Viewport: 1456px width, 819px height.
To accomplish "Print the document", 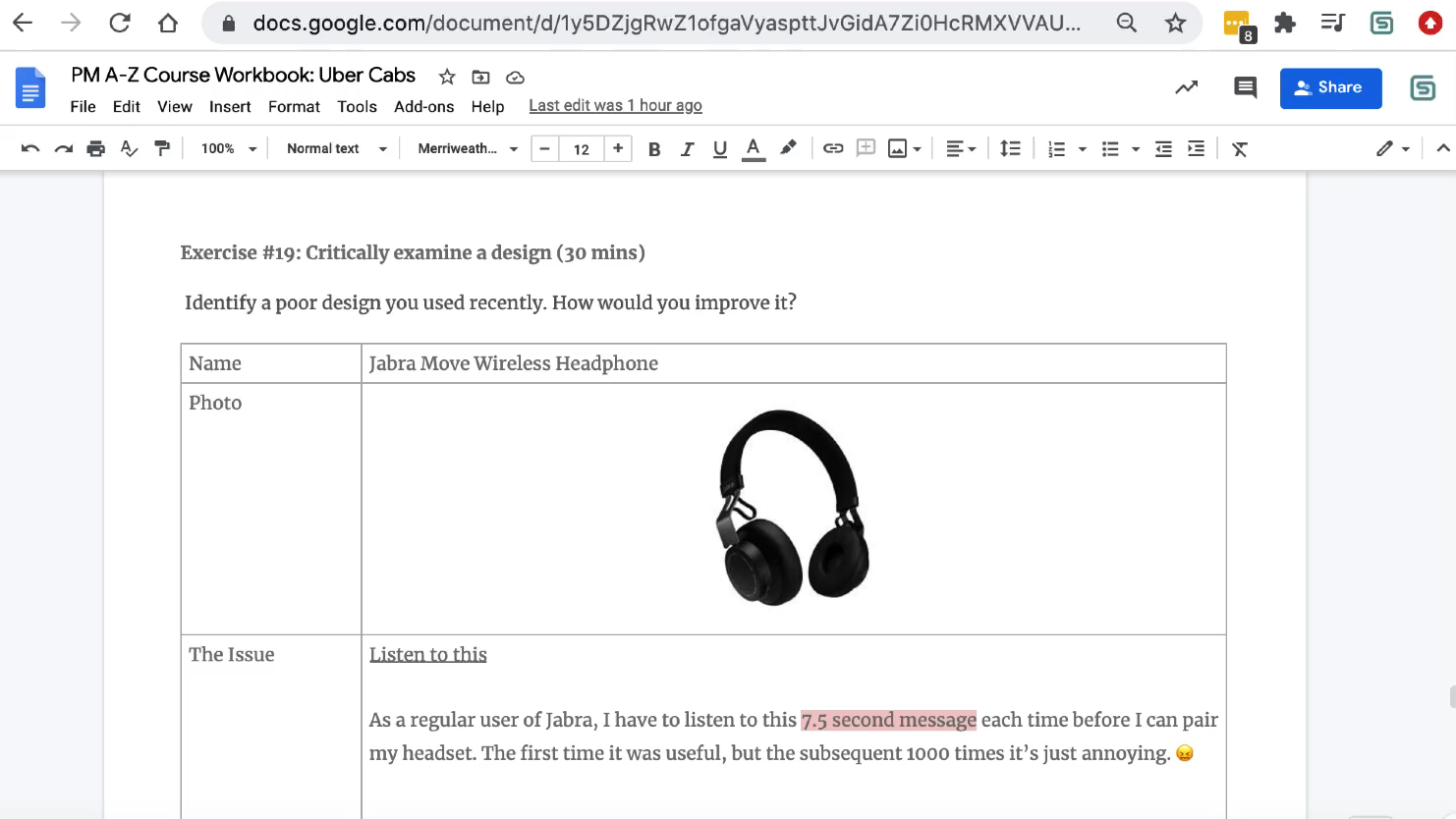I will coord(95,148).
